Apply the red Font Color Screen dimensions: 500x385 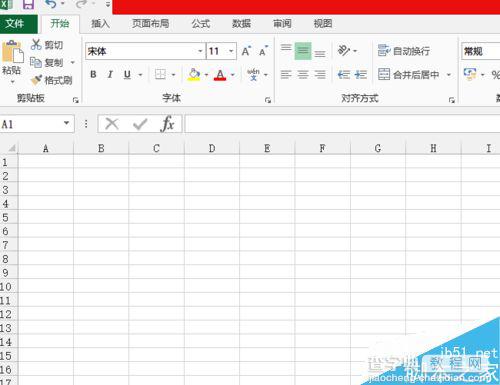pyautogui.click(x=220, y=74)
